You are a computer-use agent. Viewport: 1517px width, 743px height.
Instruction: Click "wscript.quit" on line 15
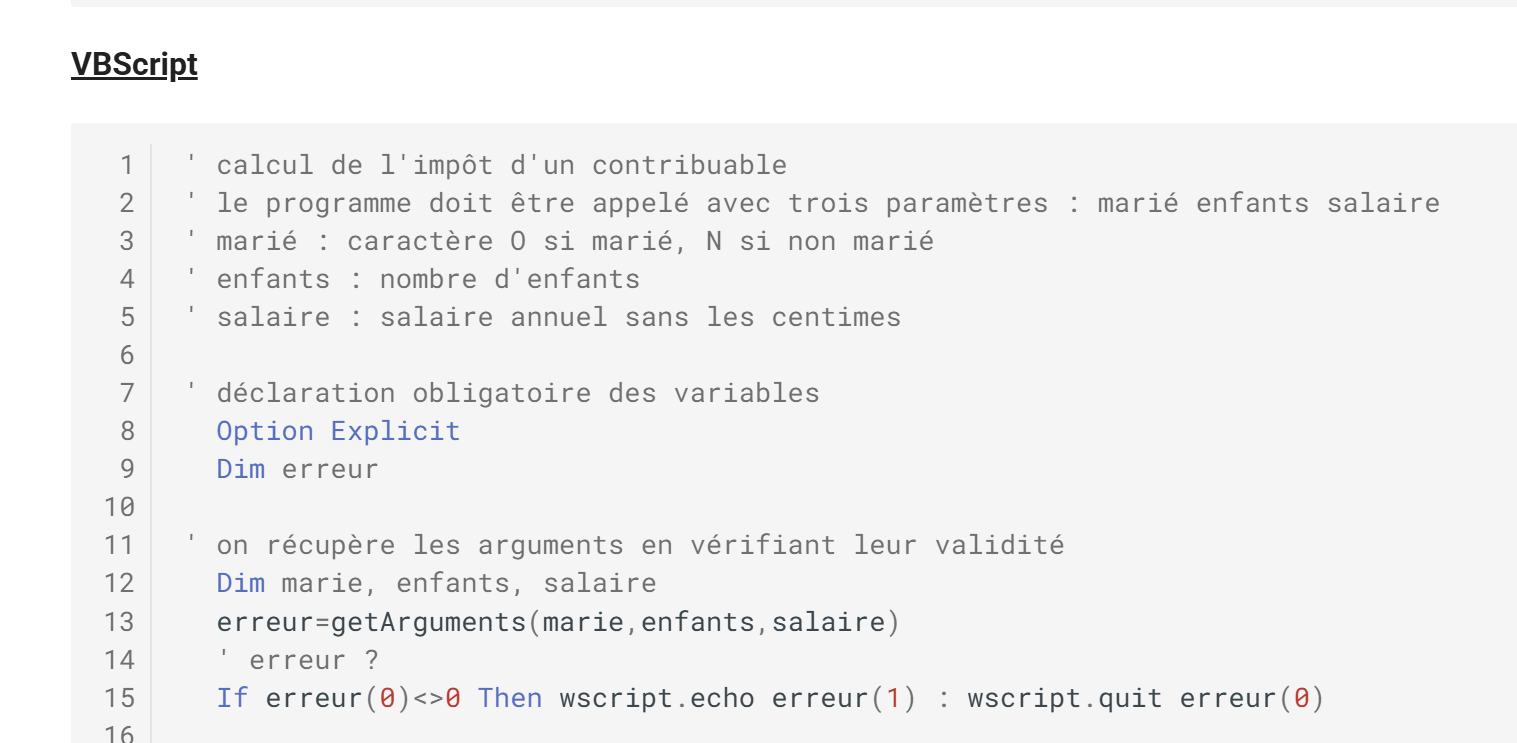1064,698
